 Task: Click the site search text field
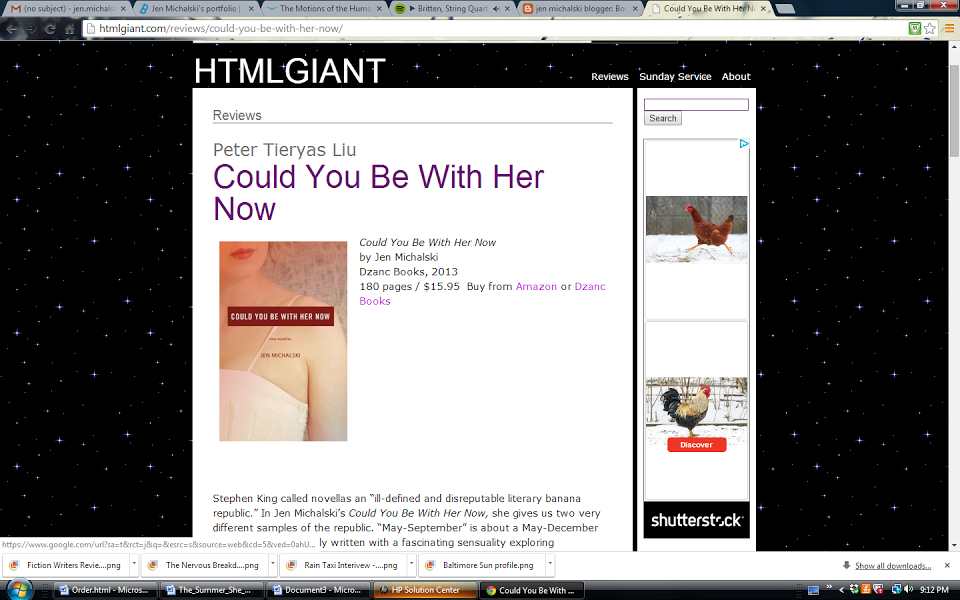696,105
